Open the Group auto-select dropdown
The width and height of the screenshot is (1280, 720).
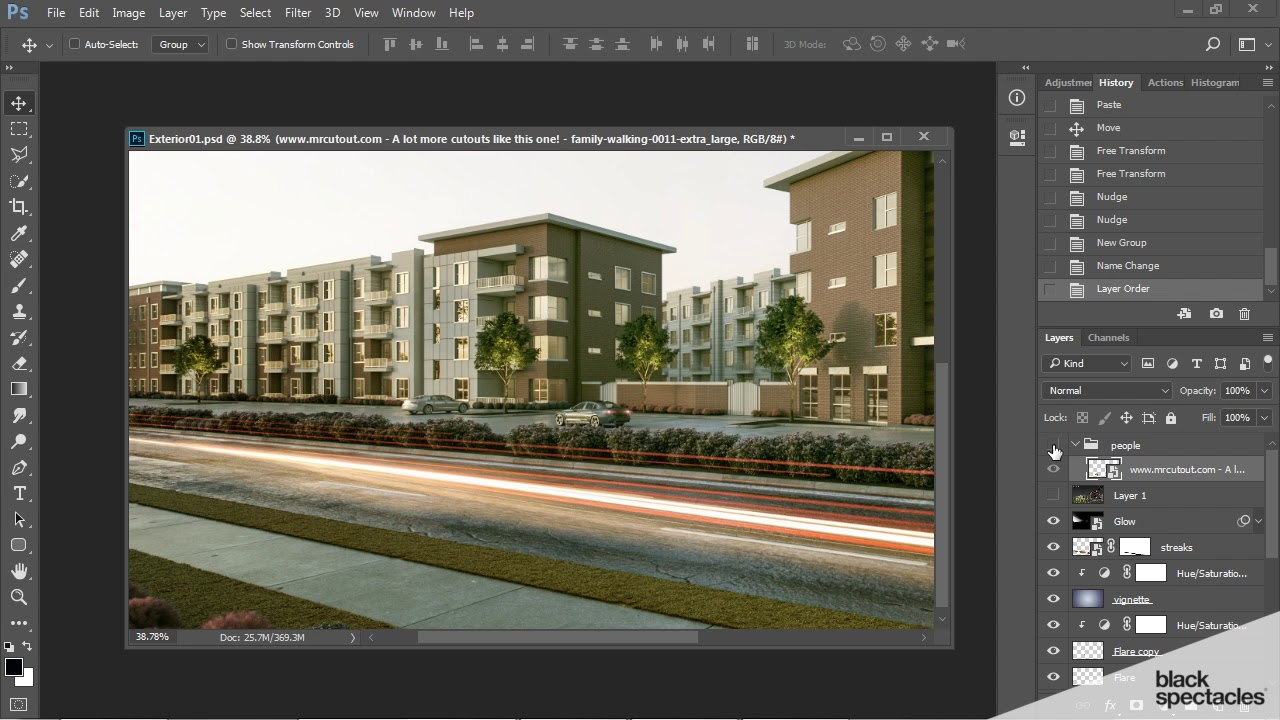click(x=181, y=44)
